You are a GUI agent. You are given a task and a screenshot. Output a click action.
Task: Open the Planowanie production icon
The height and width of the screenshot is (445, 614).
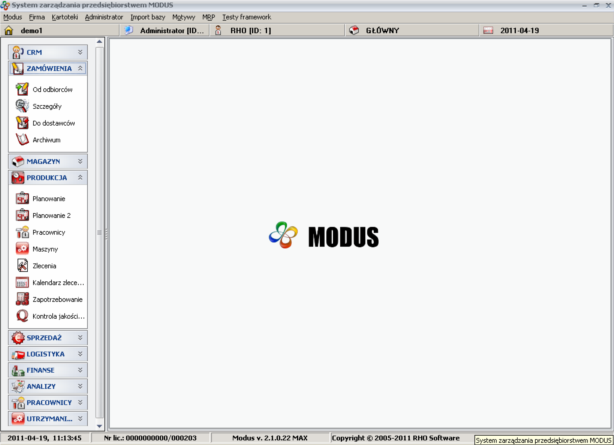tap(22, 198)
